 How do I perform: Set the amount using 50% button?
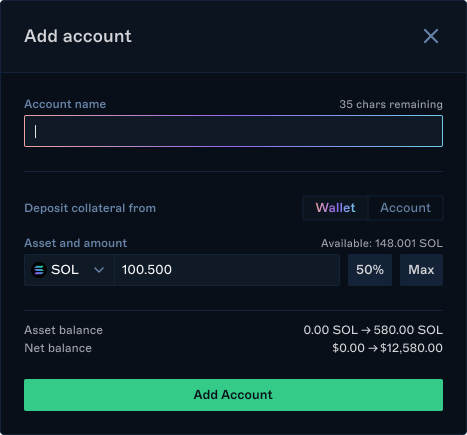370,270
